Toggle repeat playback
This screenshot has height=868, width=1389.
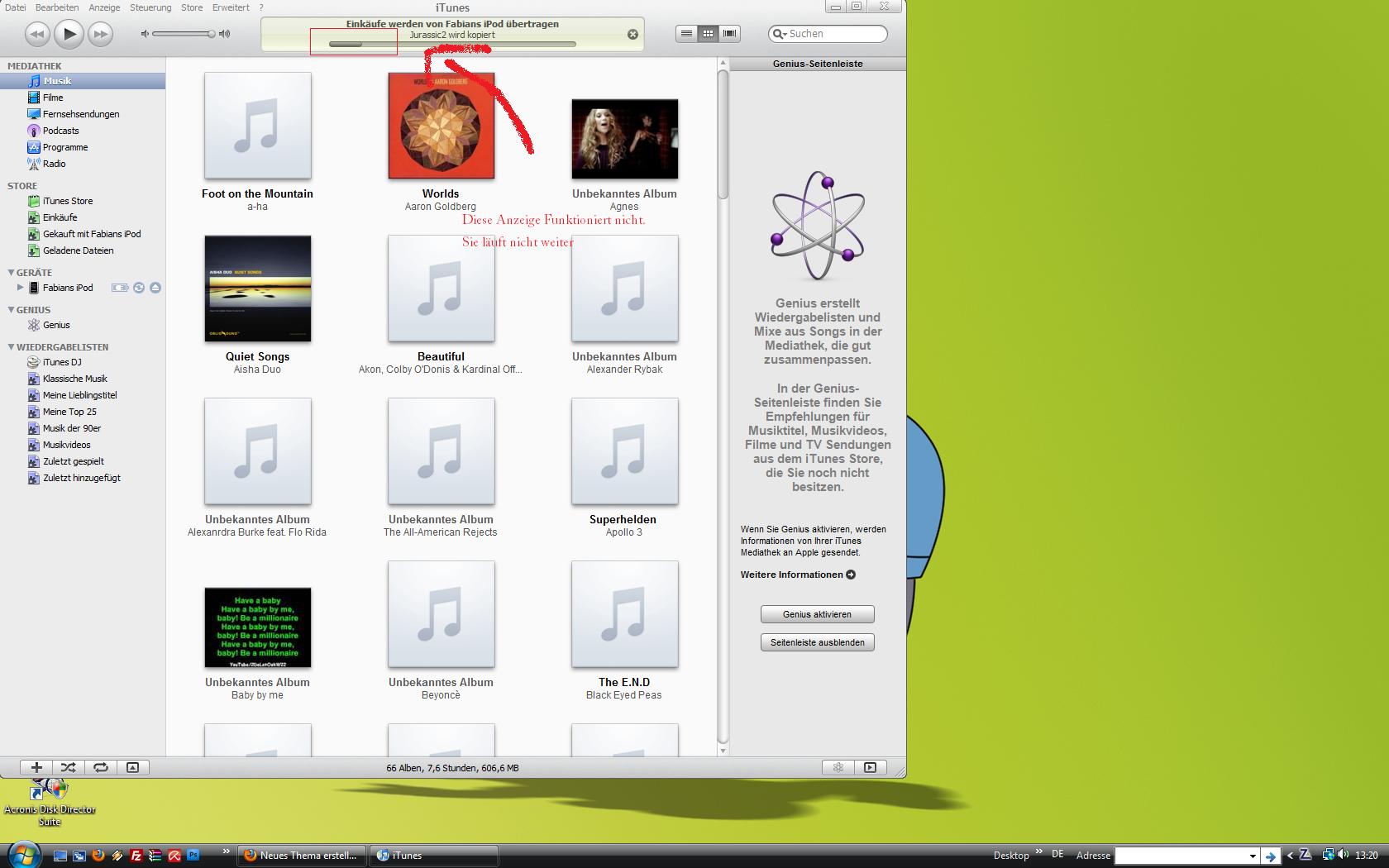[x=101, y=767]
